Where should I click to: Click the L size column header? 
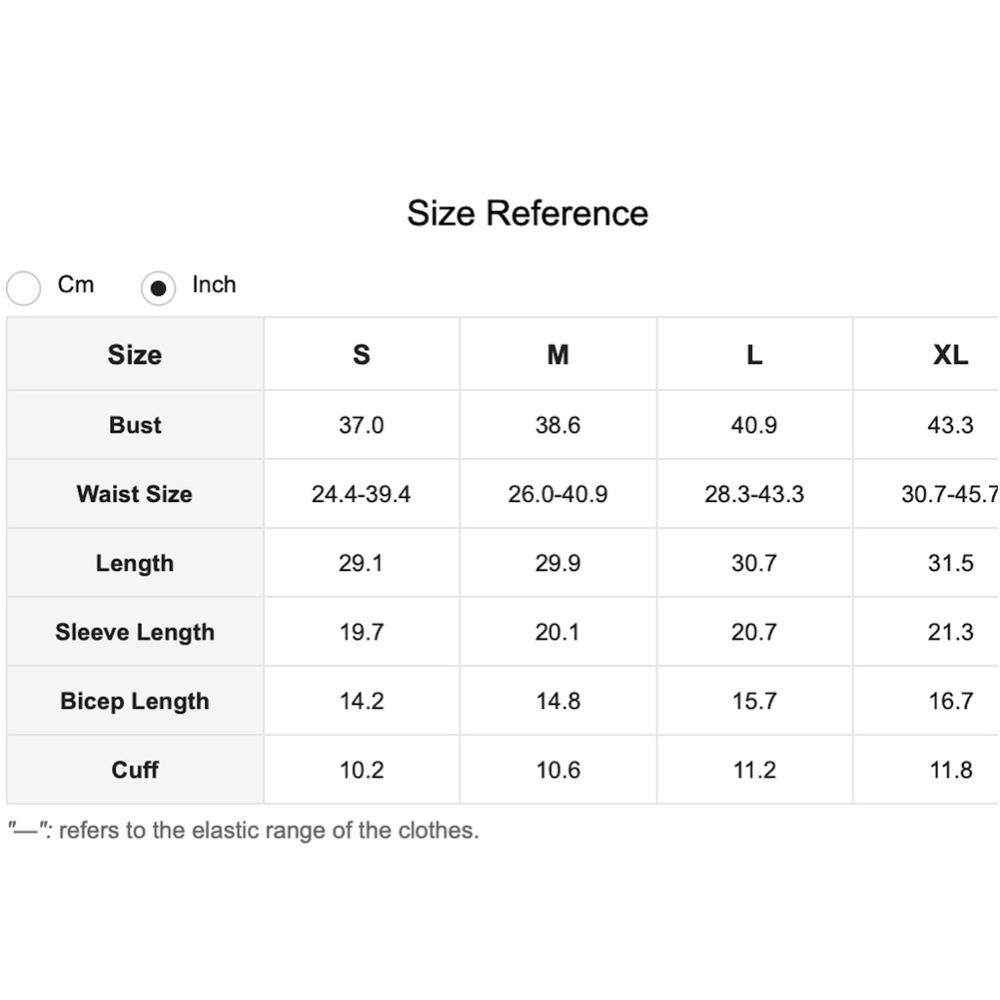pos(754,355)
